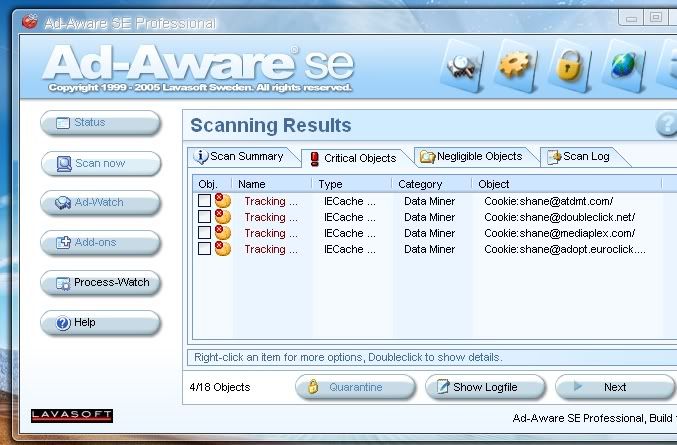Click the Next button
The image size is (677, 445).
[614, 387]
